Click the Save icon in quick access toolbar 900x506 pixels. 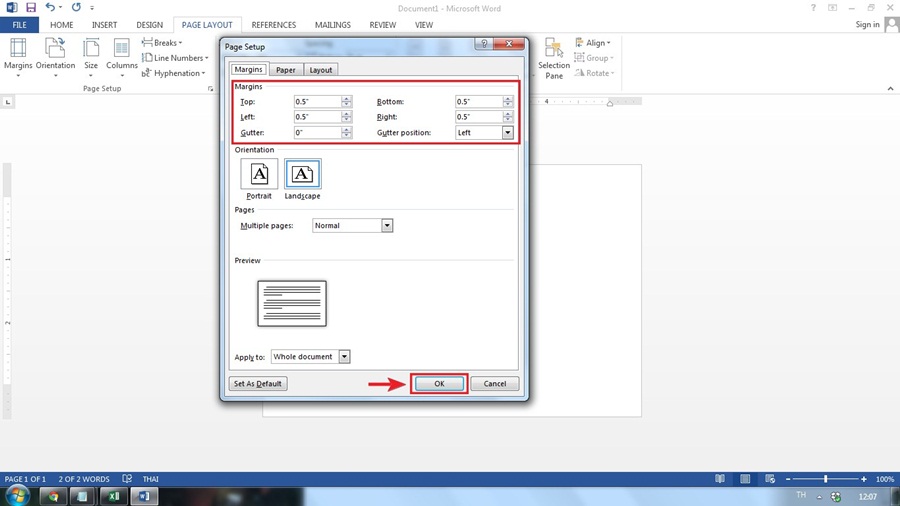click(x=31, y=7)
